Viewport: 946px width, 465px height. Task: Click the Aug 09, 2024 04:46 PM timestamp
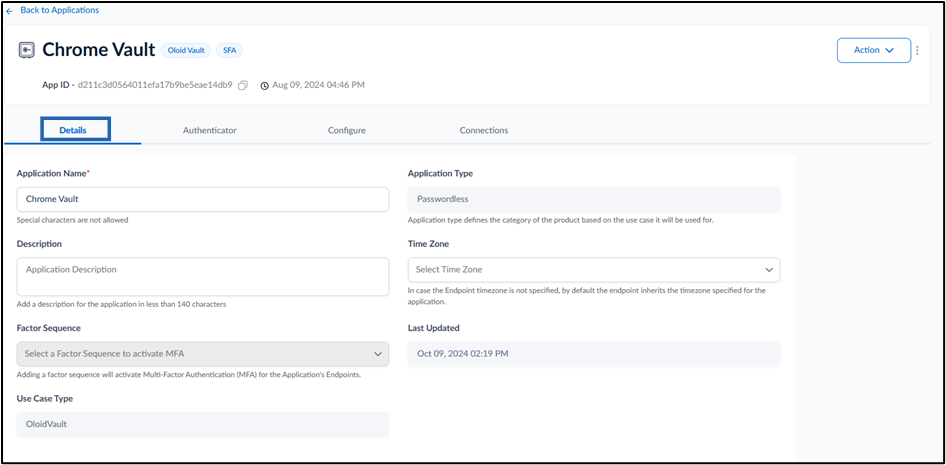tap(319, 85)
